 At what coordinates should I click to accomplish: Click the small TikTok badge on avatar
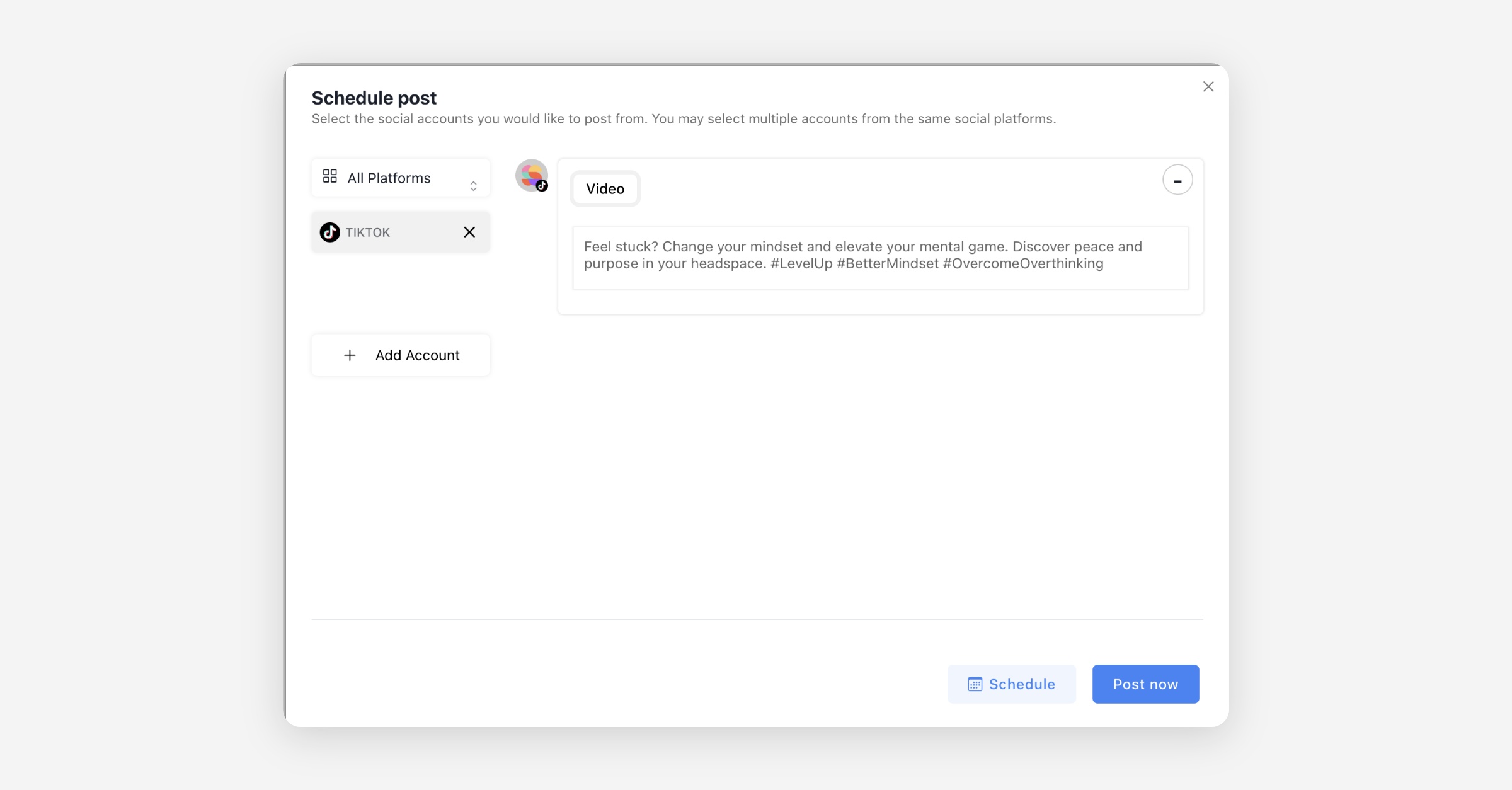[x=542, y=186]
